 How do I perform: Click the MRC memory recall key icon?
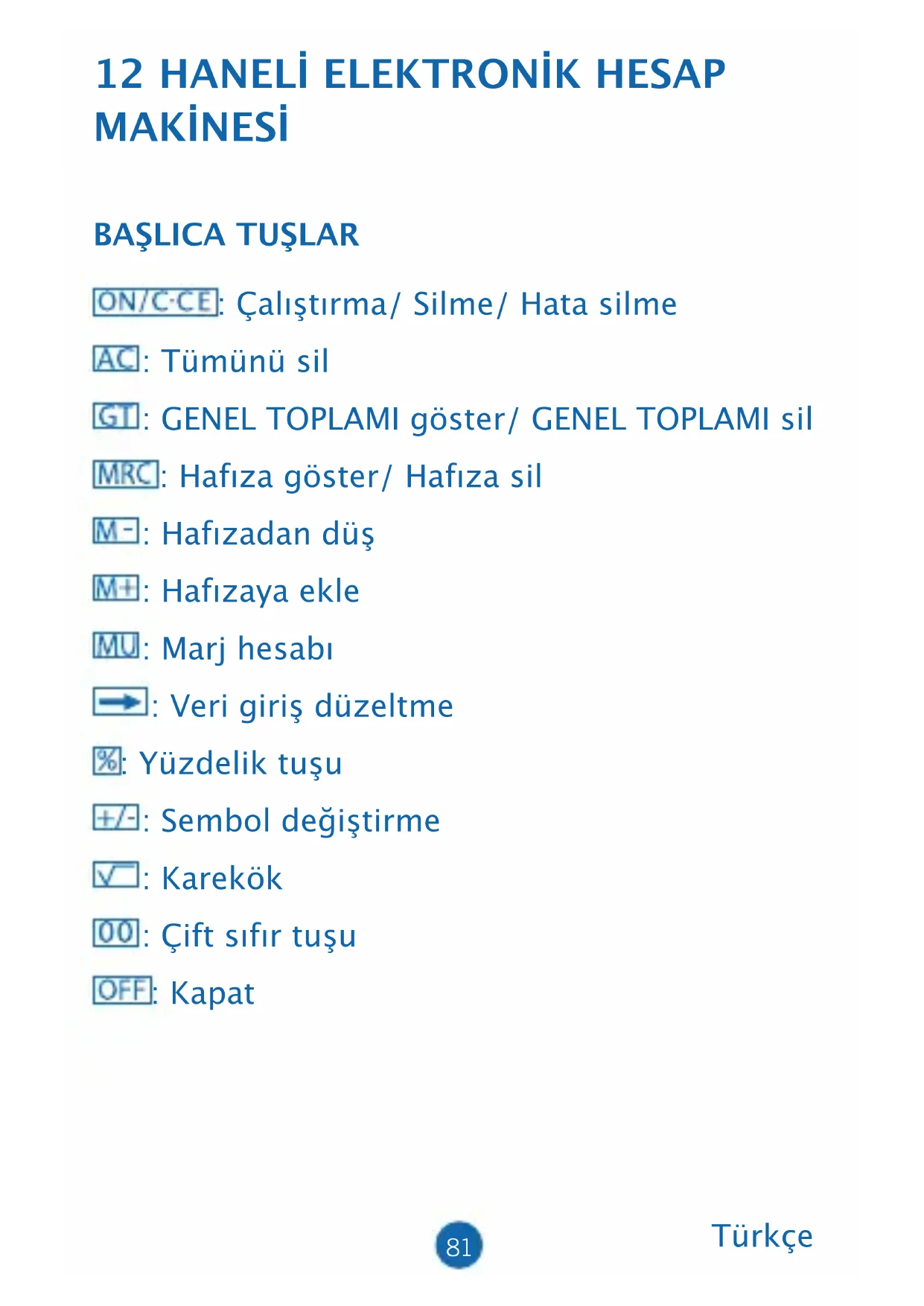coord(126,474)
